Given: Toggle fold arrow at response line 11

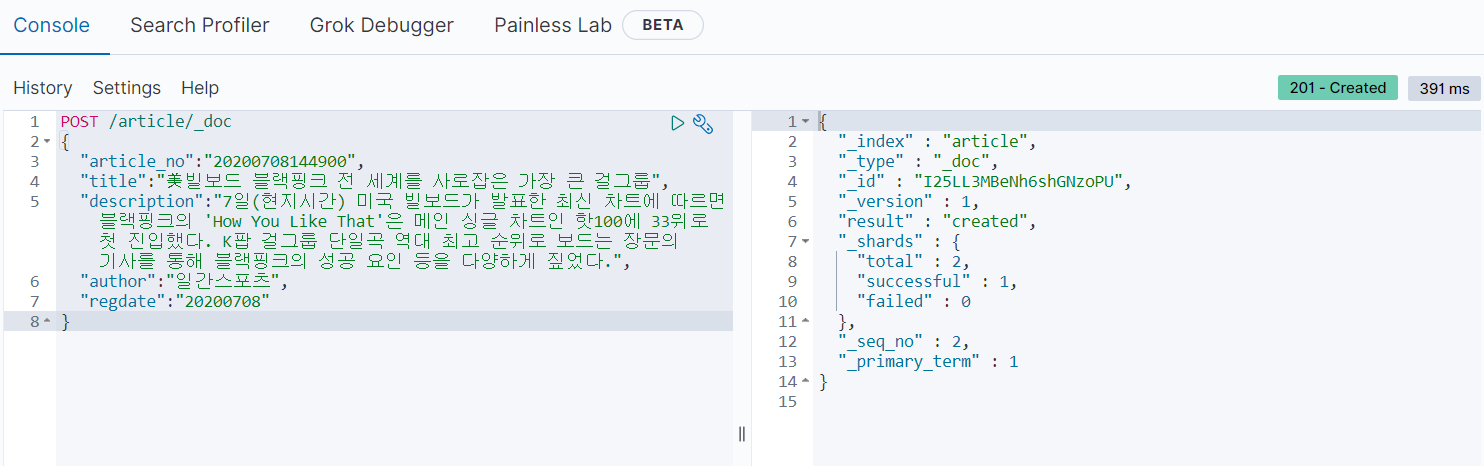Looking at the screenshot, I should coord(806,322).
